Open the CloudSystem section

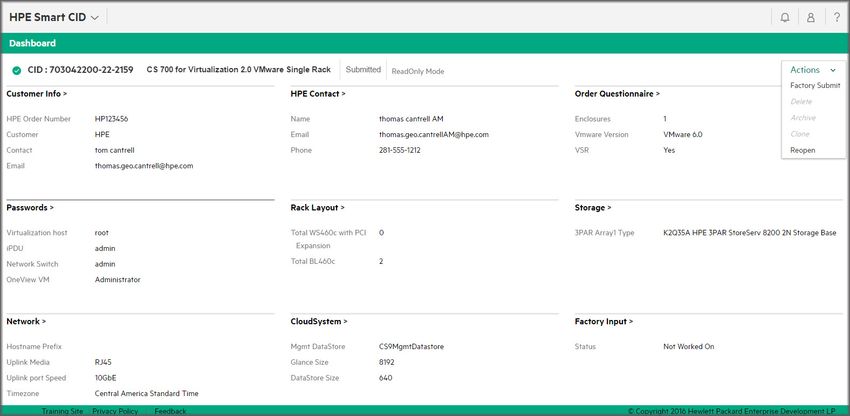(319, 322)
